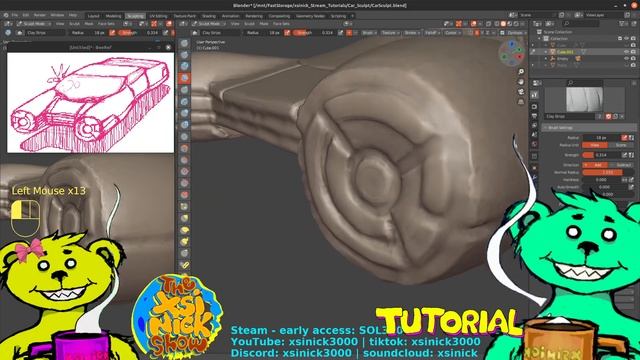Open the outliner filter funnel
This screenshot has width=640, height=360.
tap(623, 24)
